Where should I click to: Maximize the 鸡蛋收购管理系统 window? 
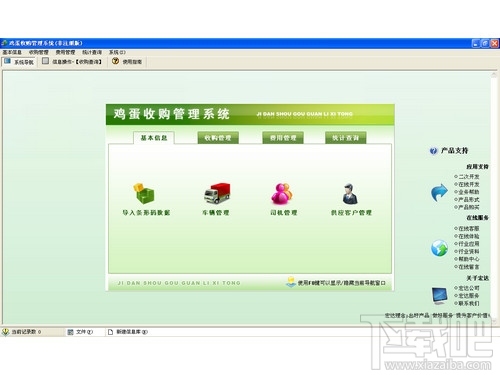tap(485, 43)
